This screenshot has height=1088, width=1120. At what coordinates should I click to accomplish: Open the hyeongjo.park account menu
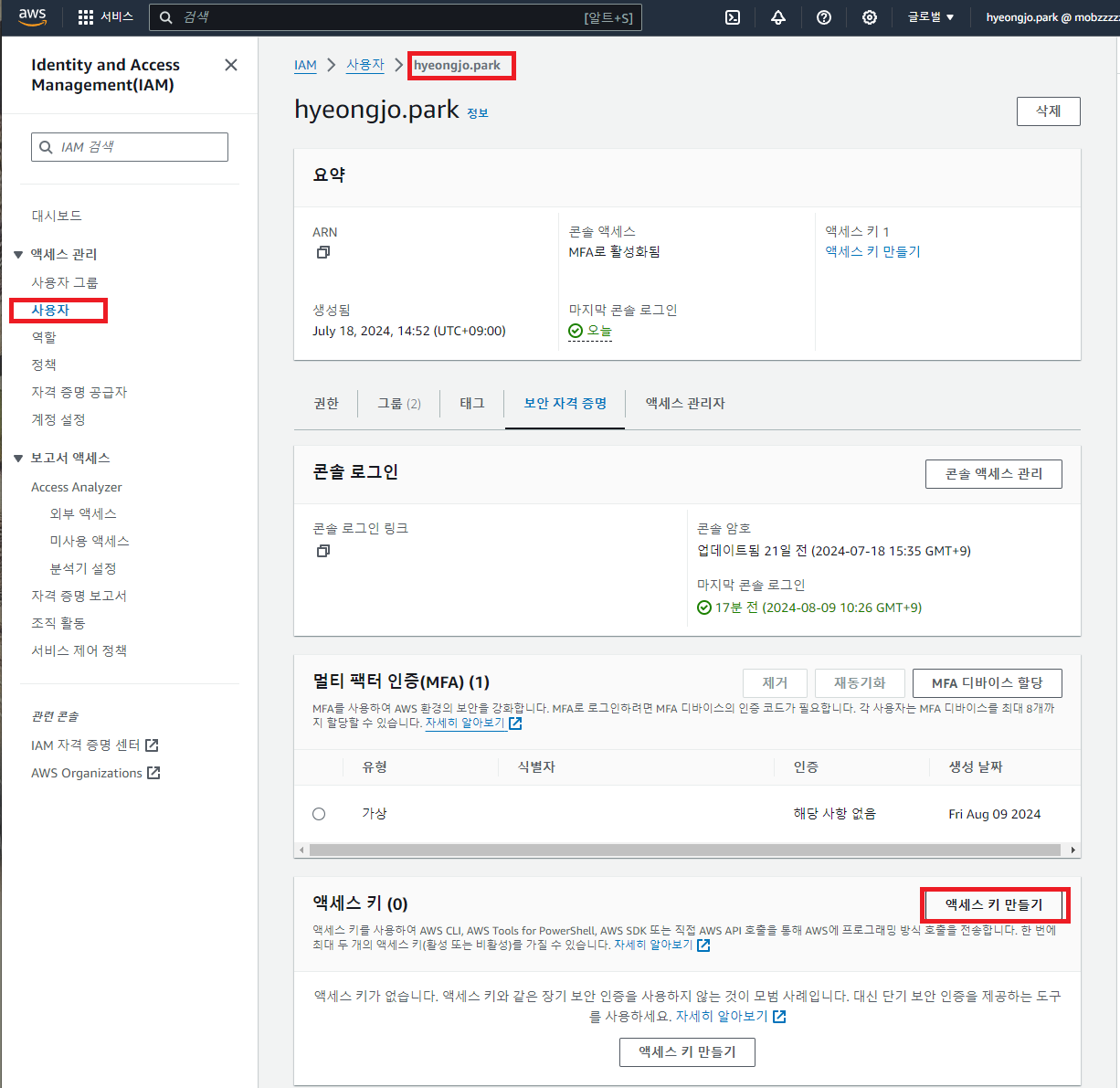coord(1052,17)
